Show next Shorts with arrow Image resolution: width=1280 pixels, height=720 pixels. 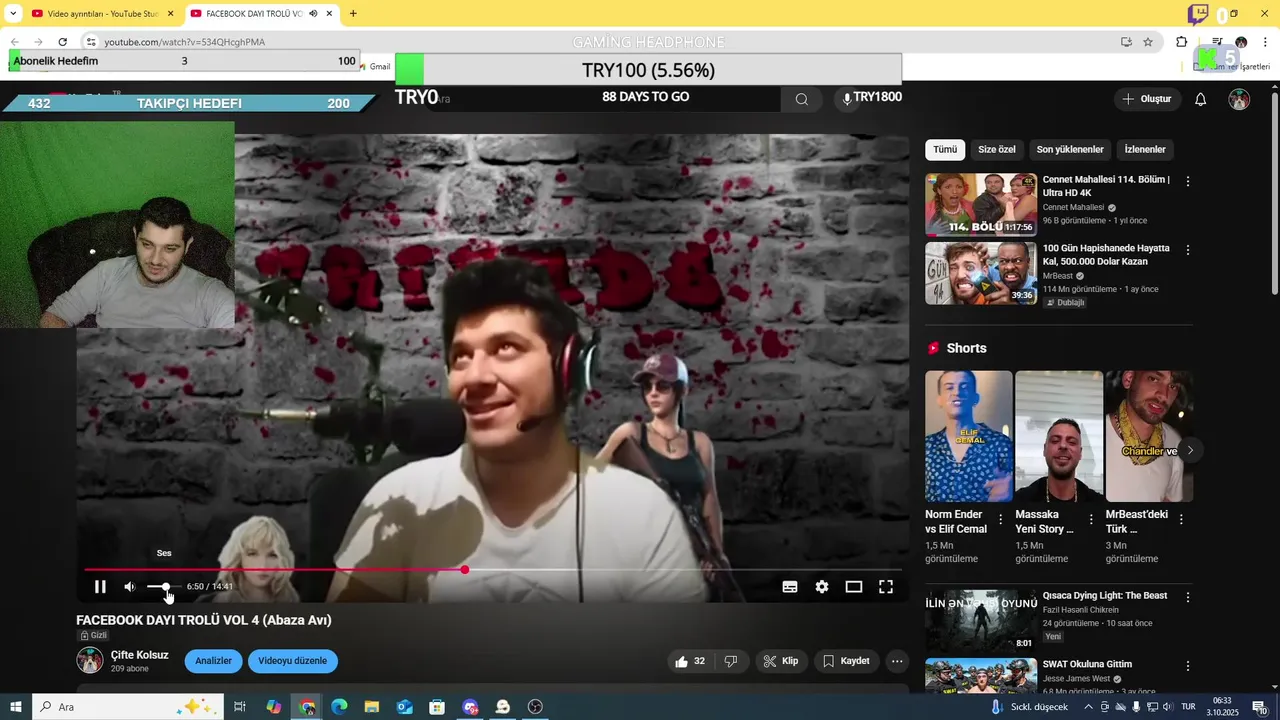click(x=1190, y=451)
